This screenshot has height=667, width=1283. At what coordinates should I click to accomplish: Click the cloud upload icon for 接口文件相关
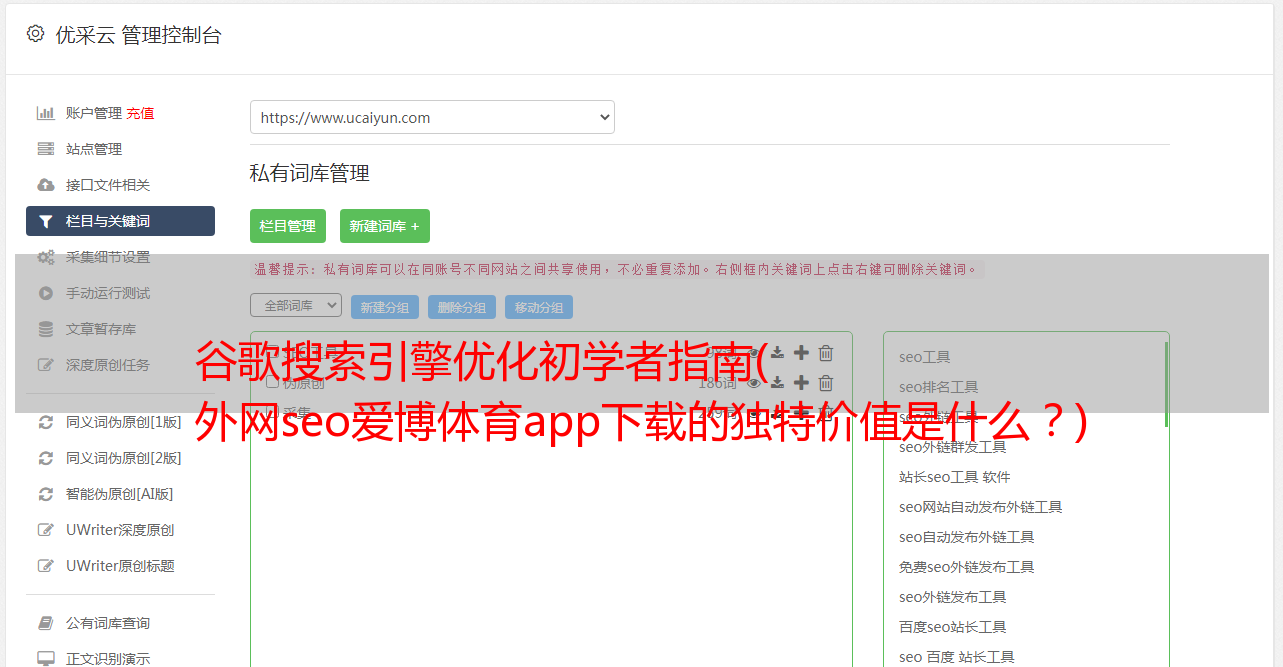coord(46,185)
